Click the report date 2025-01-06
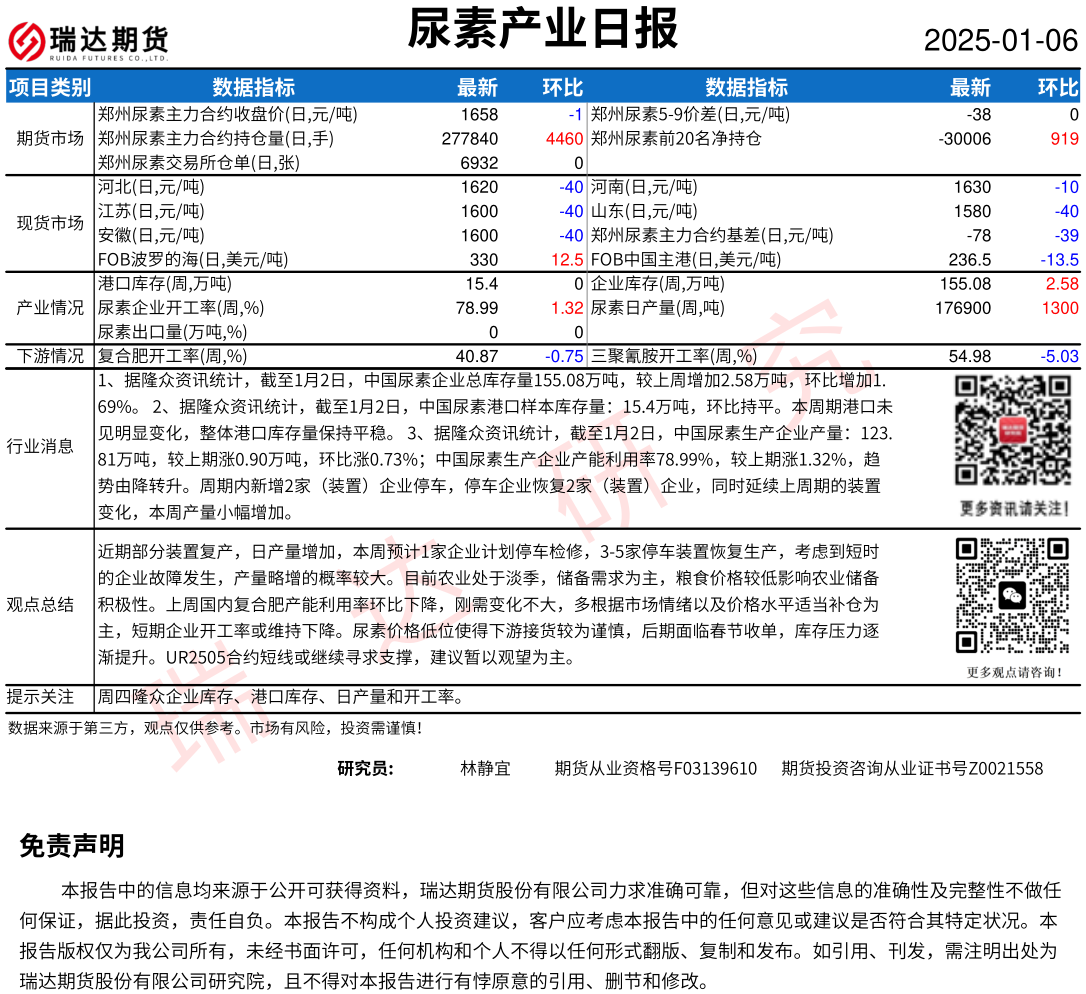 point(1000,41)
